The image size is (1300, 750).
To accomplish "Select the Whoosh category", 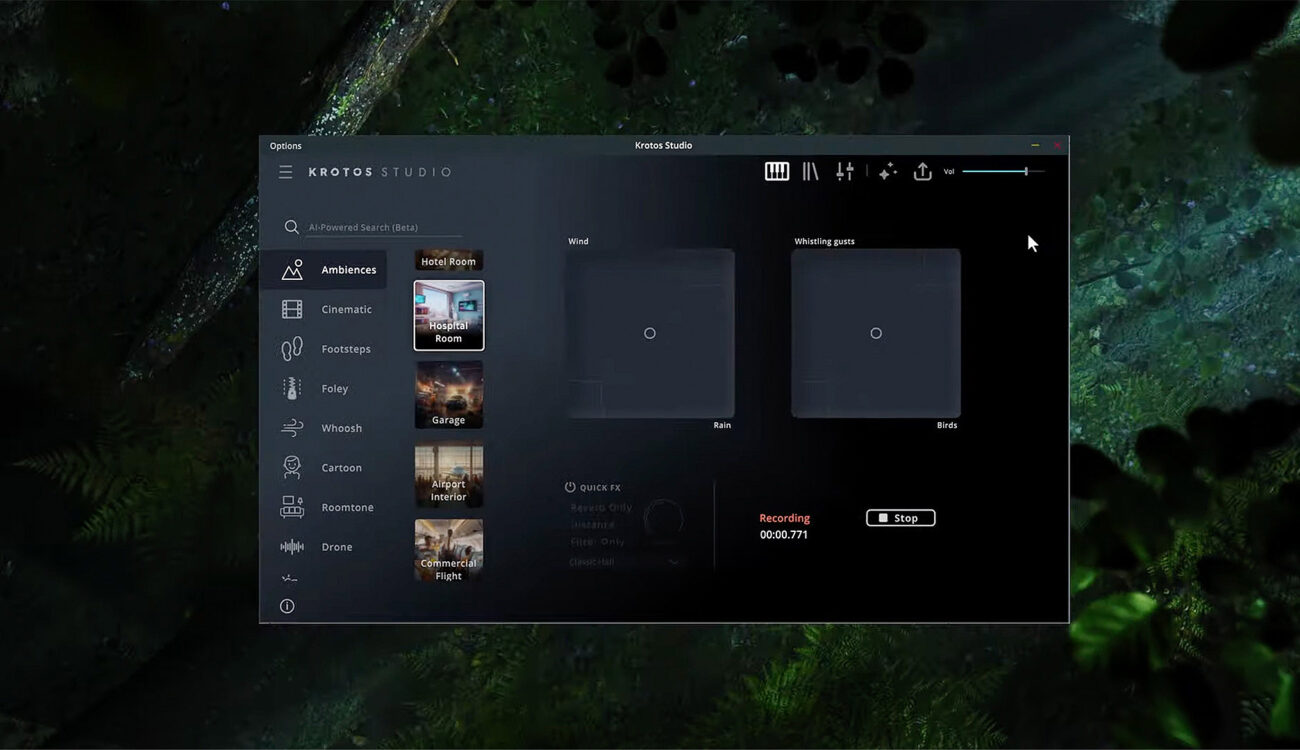I will pyautogui.click(x=324, y=428).
